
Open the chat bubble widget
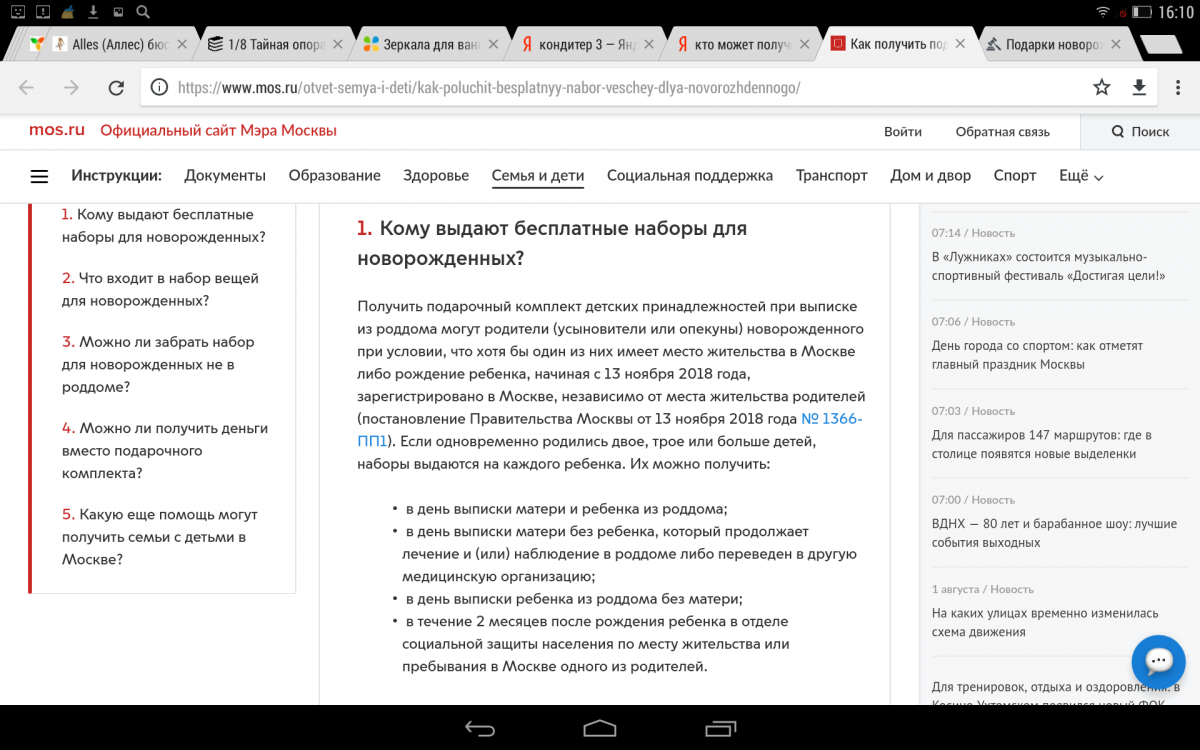(1158, 661)
